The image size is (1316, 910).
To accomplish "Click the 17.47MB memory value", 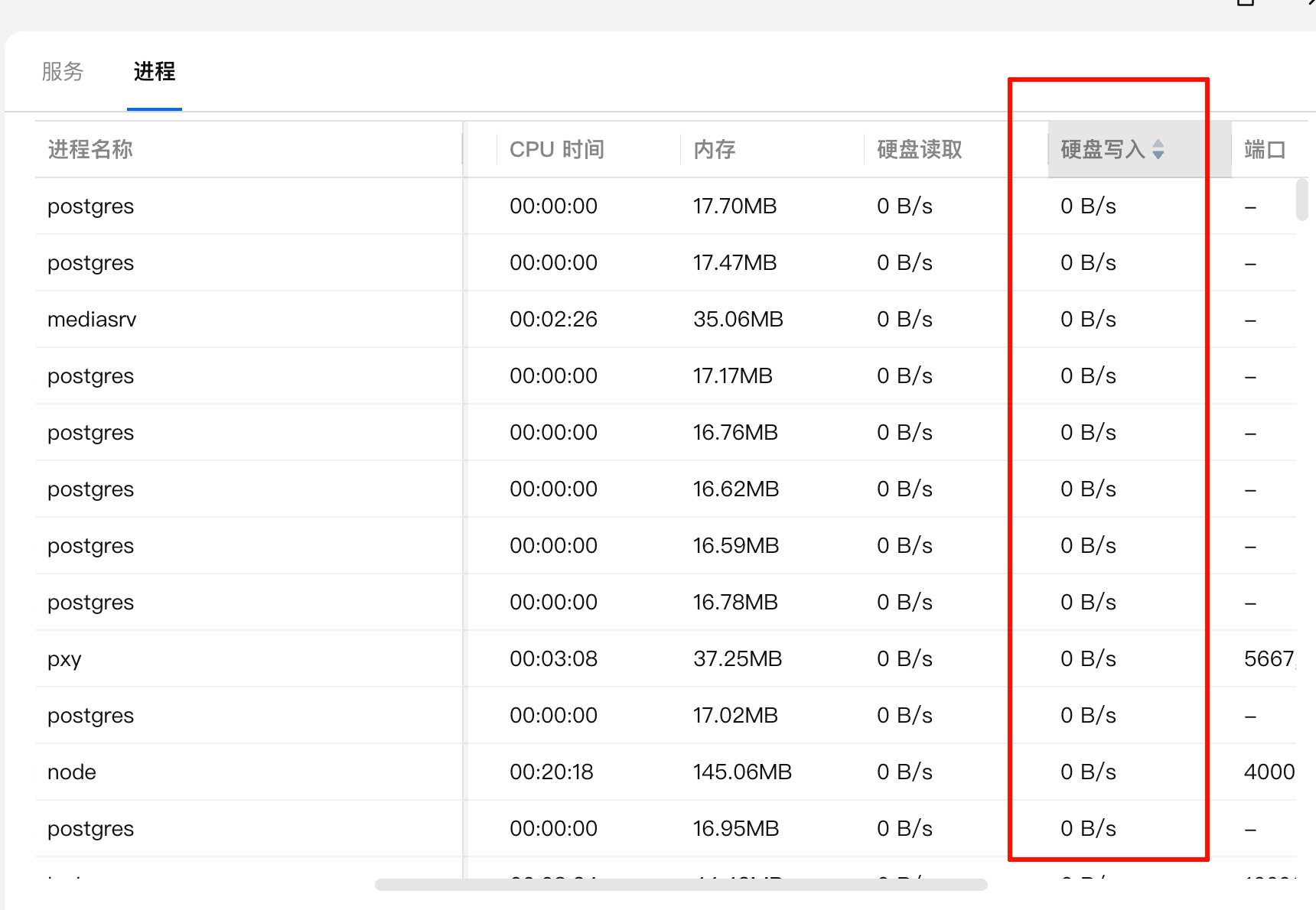I will click(735, 263).
